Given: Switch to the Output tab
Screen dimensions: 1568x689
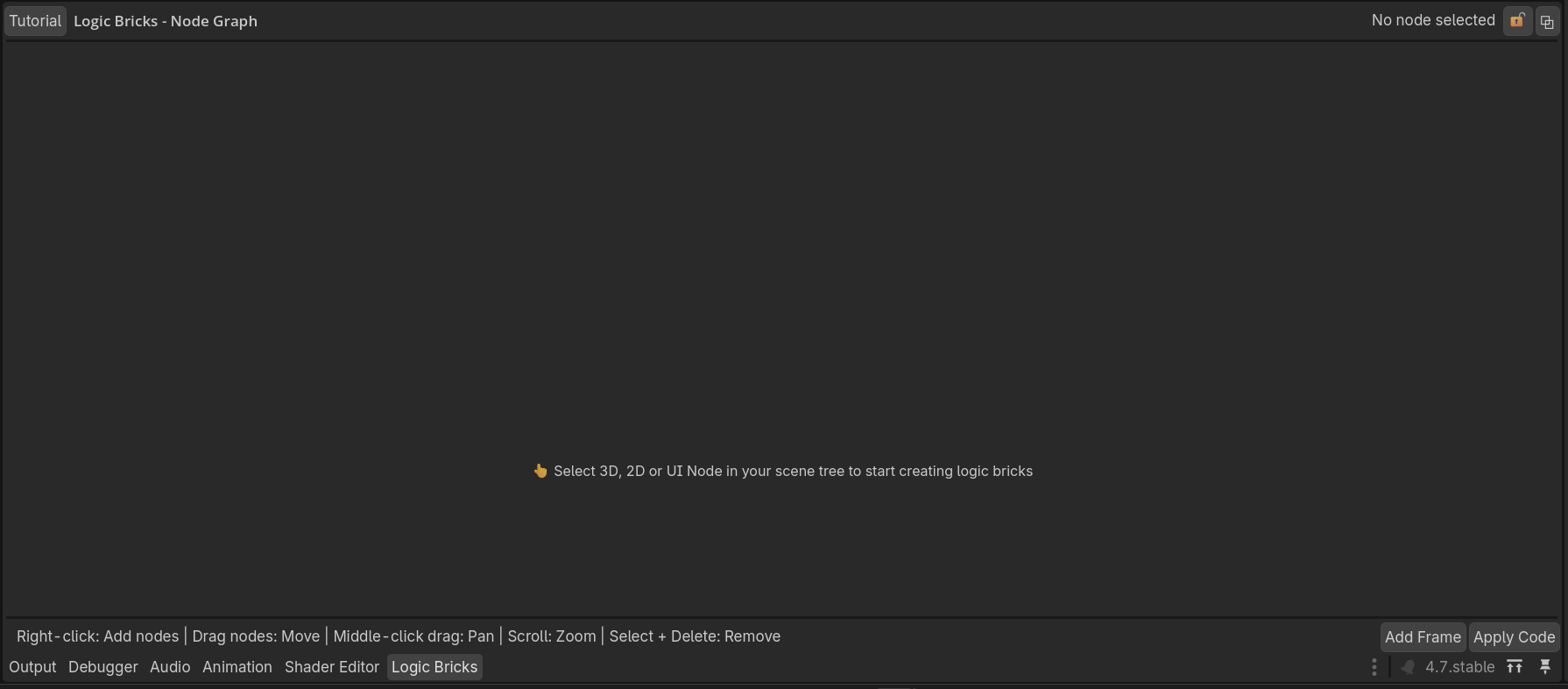Looking at the screenshot, I should 32,667.
